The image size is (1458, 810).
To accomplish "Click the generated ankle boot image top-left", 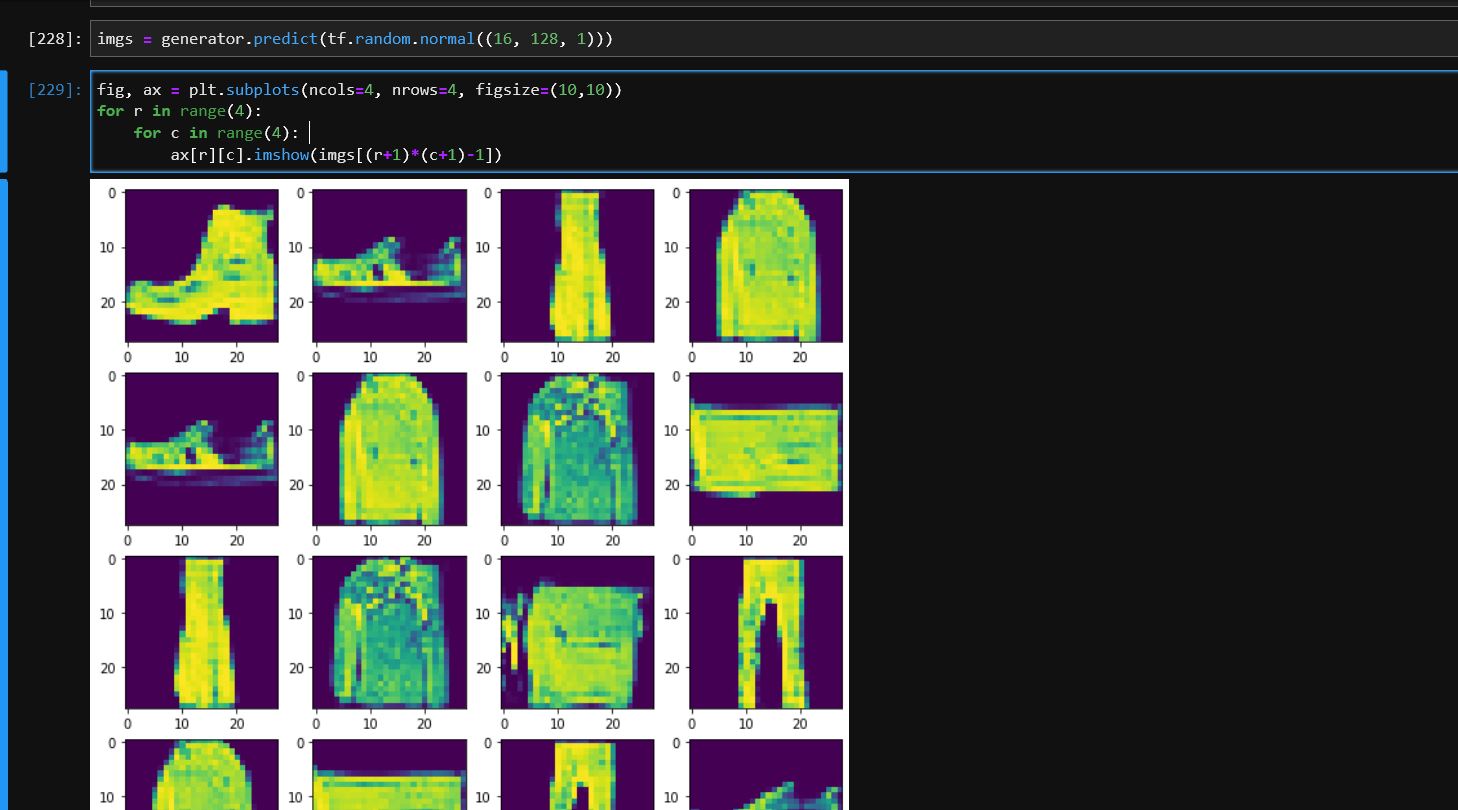I will coord(200,263).
